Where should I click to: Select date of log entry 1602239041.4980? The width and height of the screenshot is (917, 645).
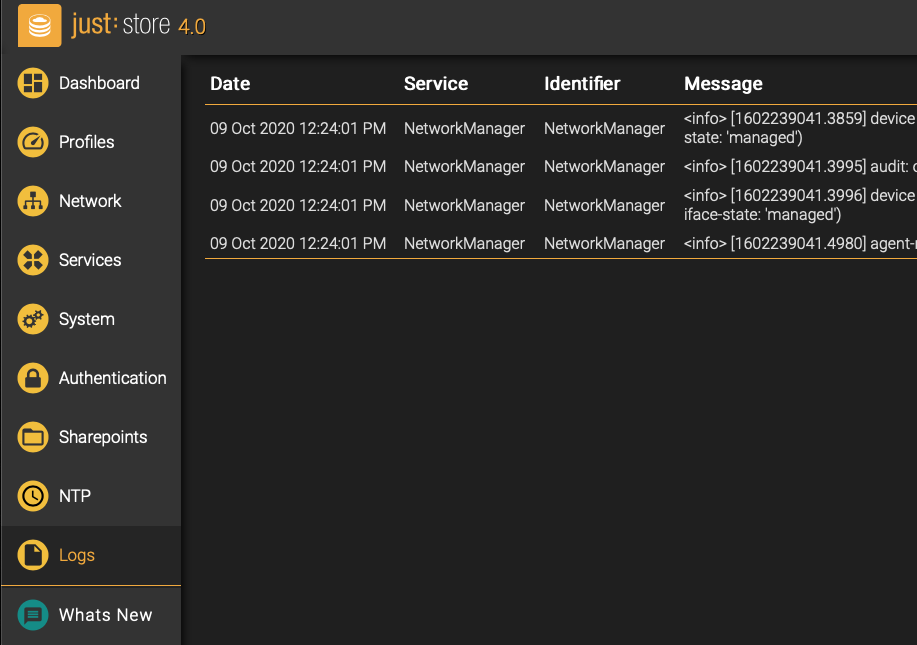pyautogui.click(x=298, y=243)
